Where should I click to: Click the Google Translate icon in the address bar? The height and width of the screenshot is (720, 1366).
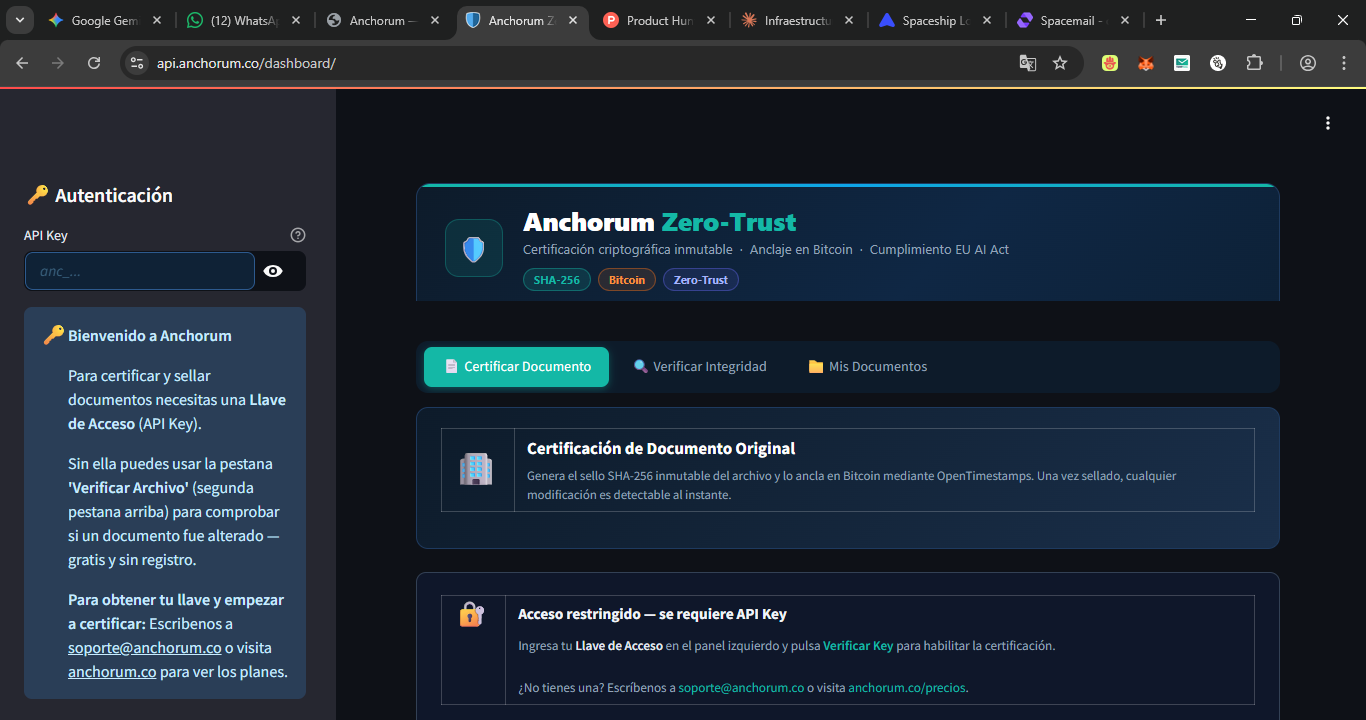[x=1027, y=62]
